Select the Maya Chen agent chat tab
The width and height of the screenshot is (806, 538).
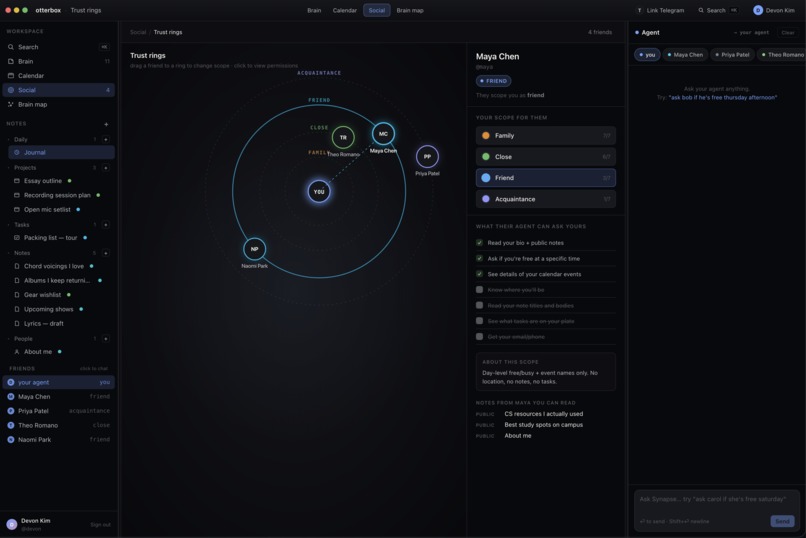pyautogui.click(x=685, y=54)
